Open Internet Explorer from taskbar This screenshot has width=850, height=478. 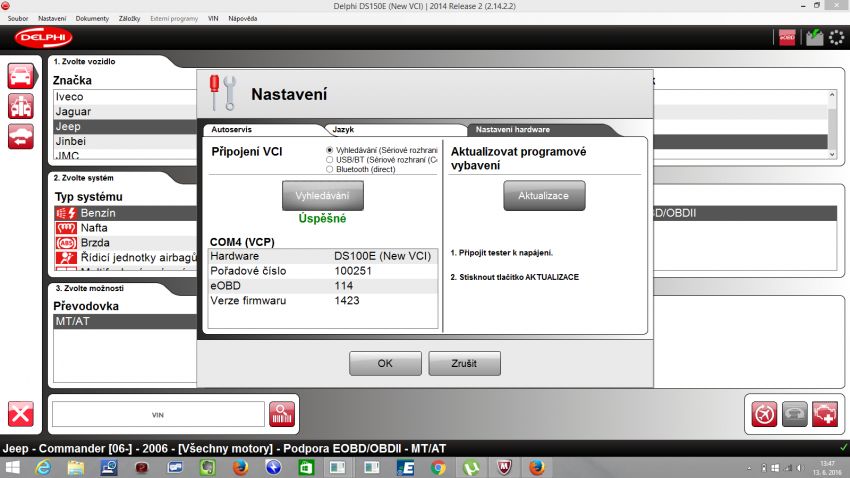point(43,467)
